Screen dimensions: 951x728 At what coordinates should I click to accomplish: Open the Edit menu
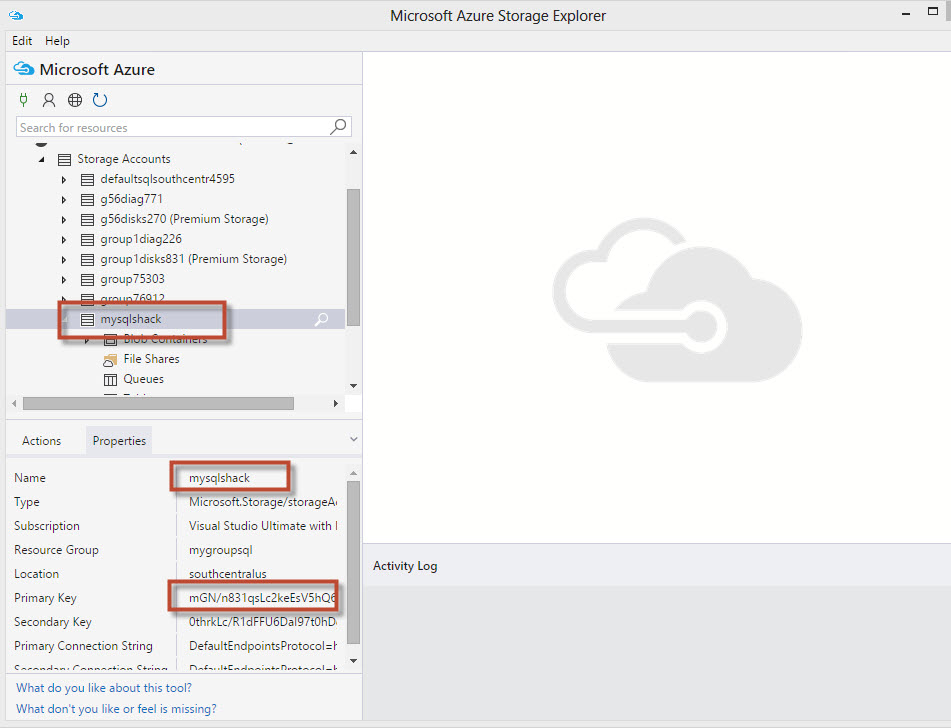(22, 41)
